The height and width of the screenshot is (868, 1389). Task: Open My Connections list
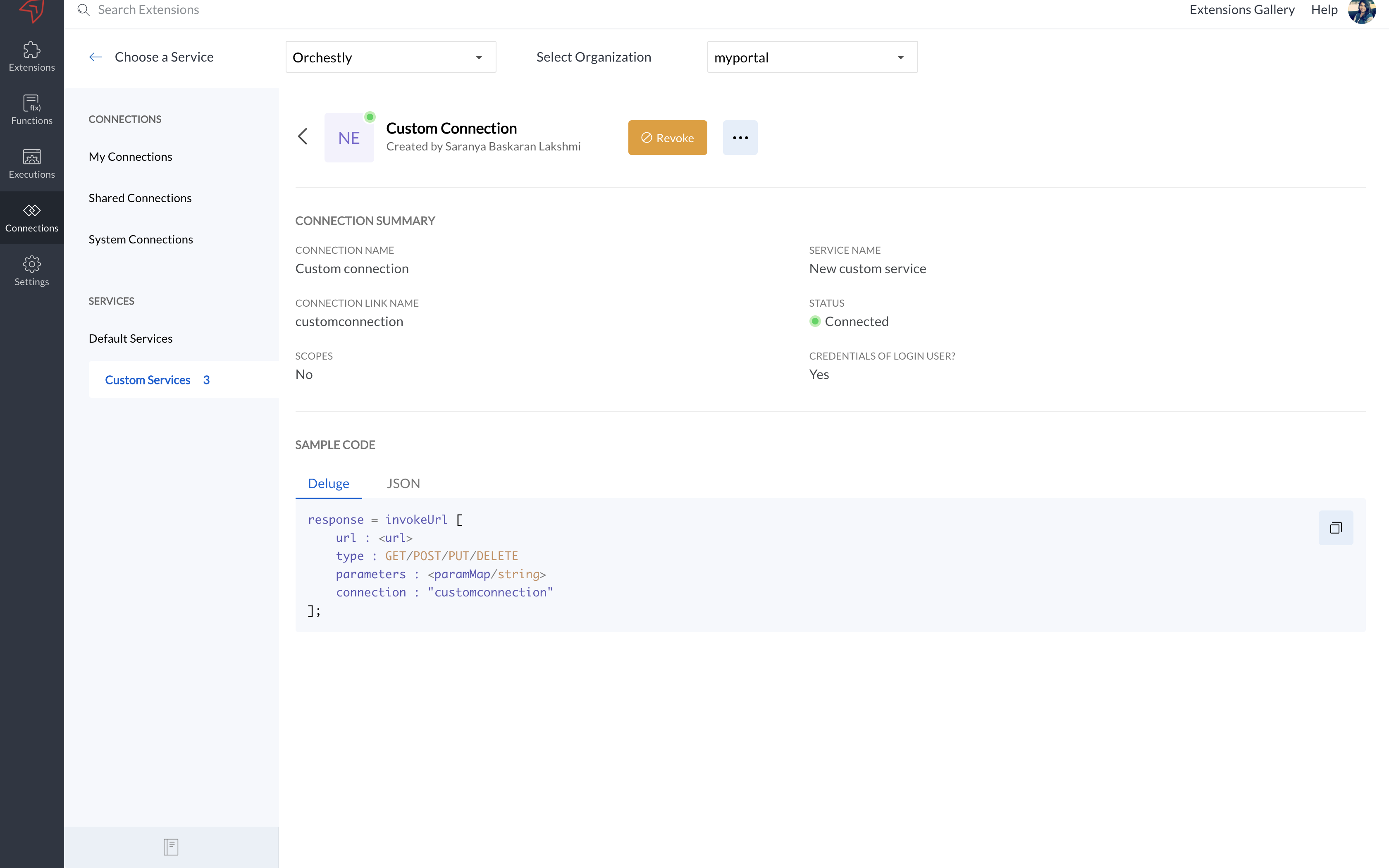tap(130, 157)
